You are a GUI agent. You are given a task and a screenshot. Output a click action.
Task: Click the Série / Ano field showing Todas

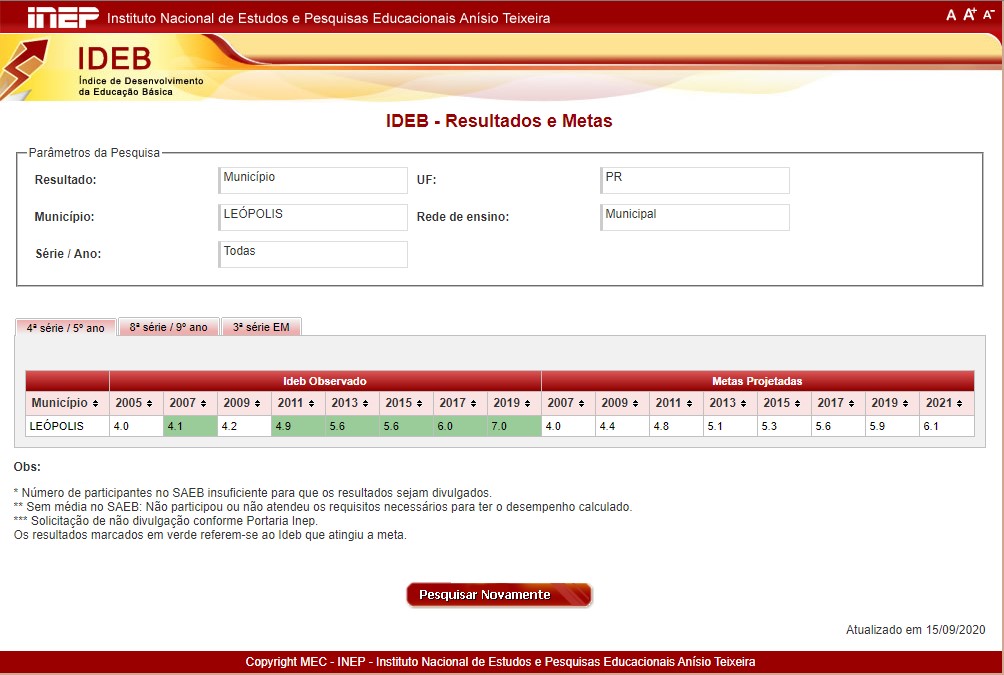point(312,254)
